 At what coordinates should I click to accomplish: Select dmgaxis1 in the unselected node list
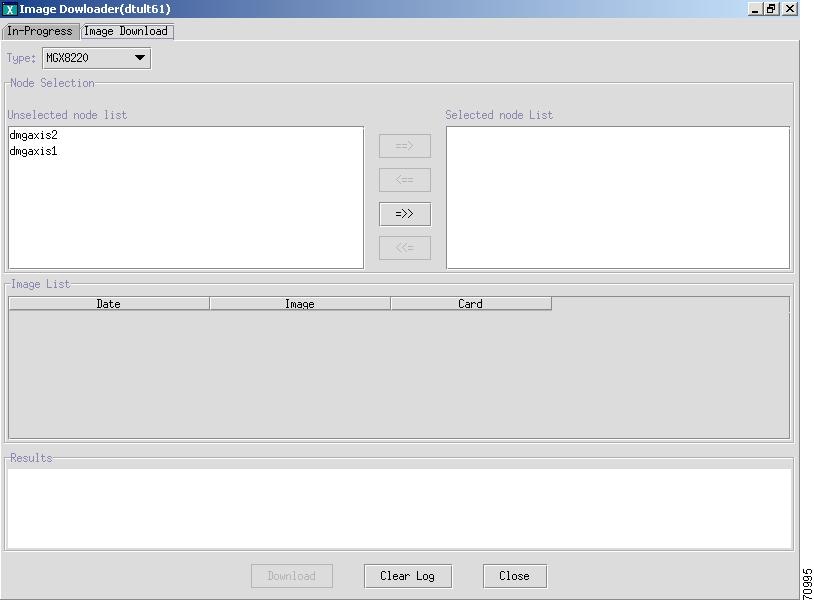coord(34,151)
